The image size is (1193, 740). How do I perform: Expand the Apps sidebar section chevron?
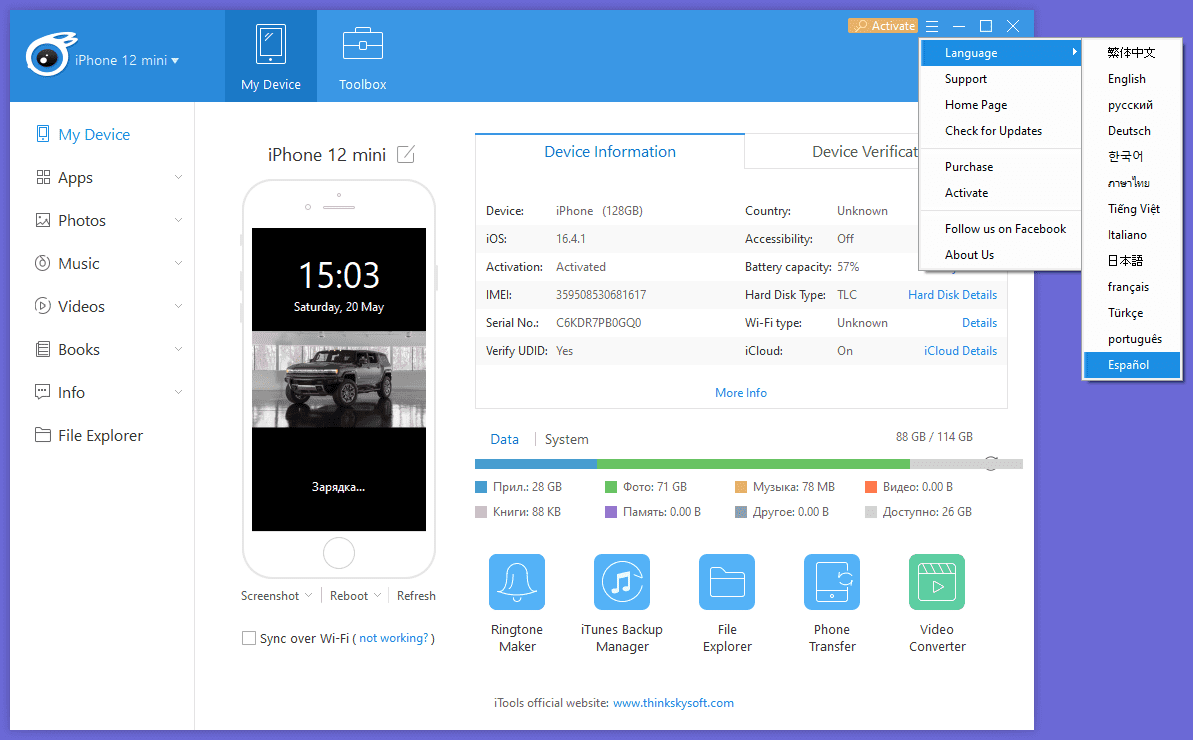click(x=178, y=177)
